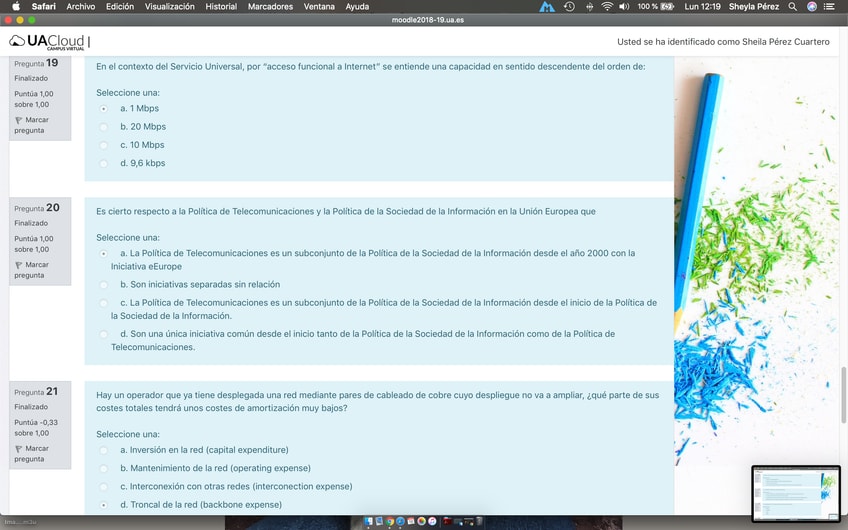Viewport: 848px width, 530px height.
Task: Open the Edición menu
Action: [120, 6]
